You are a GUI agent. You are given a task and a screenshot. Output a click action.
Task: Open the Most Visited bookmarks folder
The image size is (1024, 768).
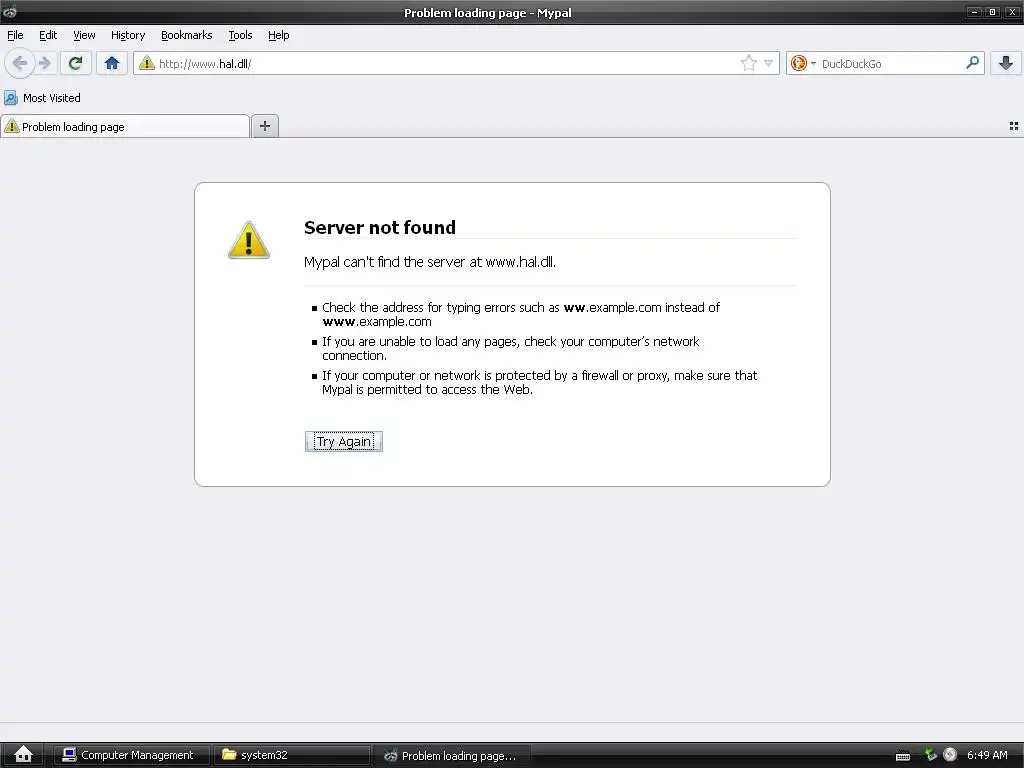click(42, 98)
